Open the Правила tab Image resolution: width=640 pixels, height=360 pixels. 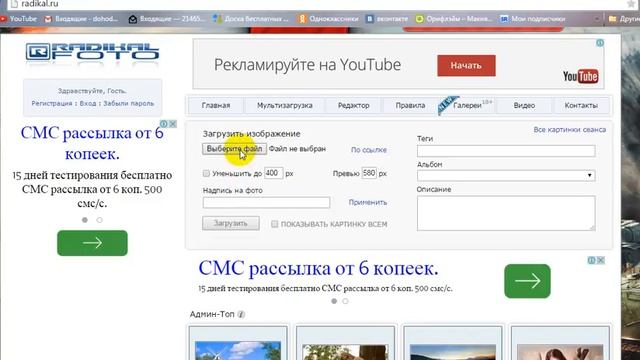410,105
